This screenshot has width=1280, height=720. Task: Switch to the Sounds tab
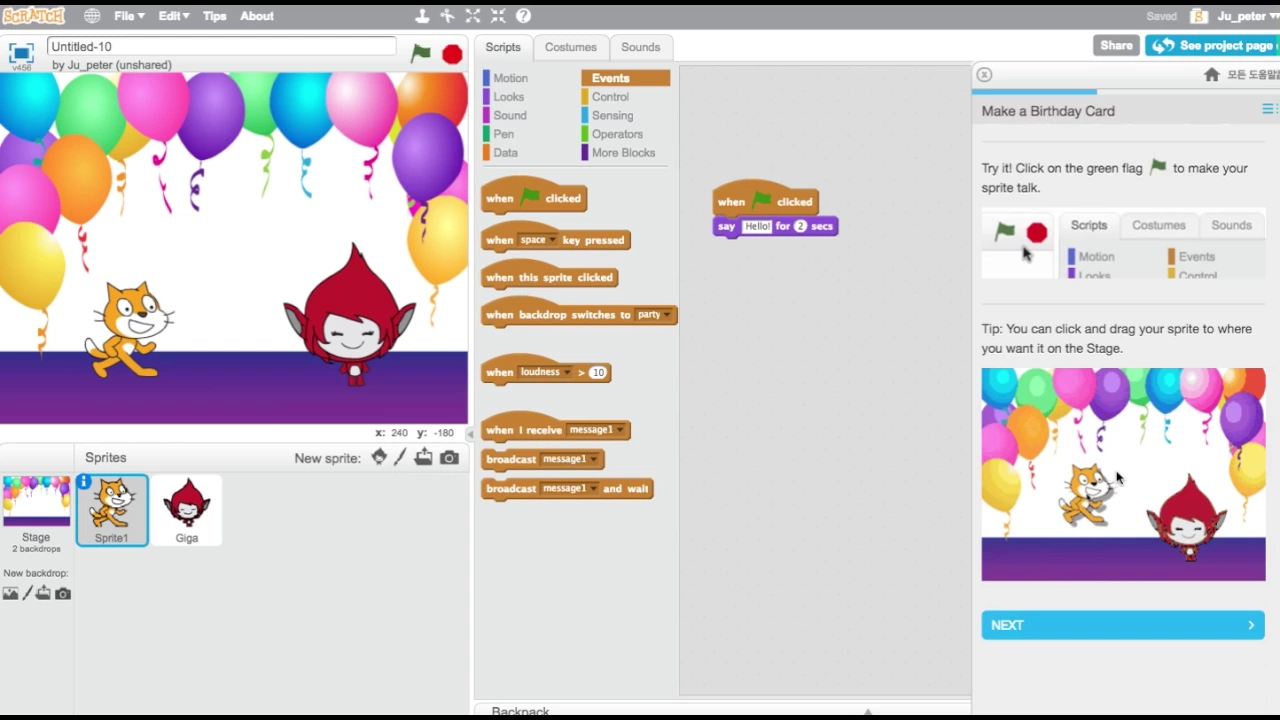pos(640,47)
